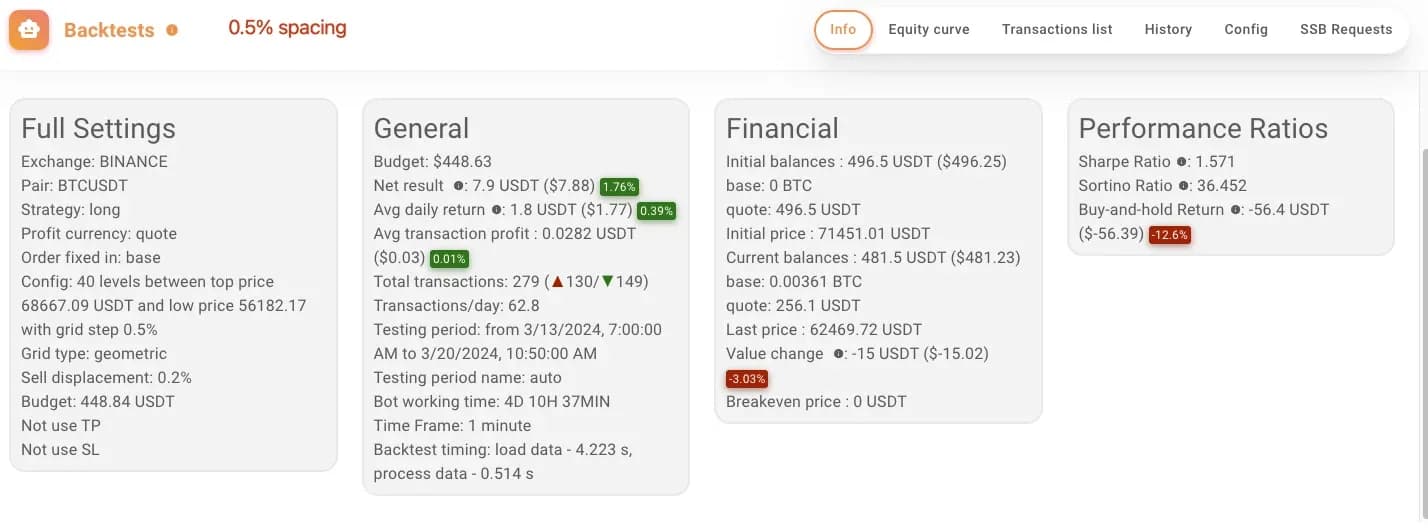The image size is (1428, 530).
Task: Open the Equity curve tab
Action: click(x=929, y=29)
